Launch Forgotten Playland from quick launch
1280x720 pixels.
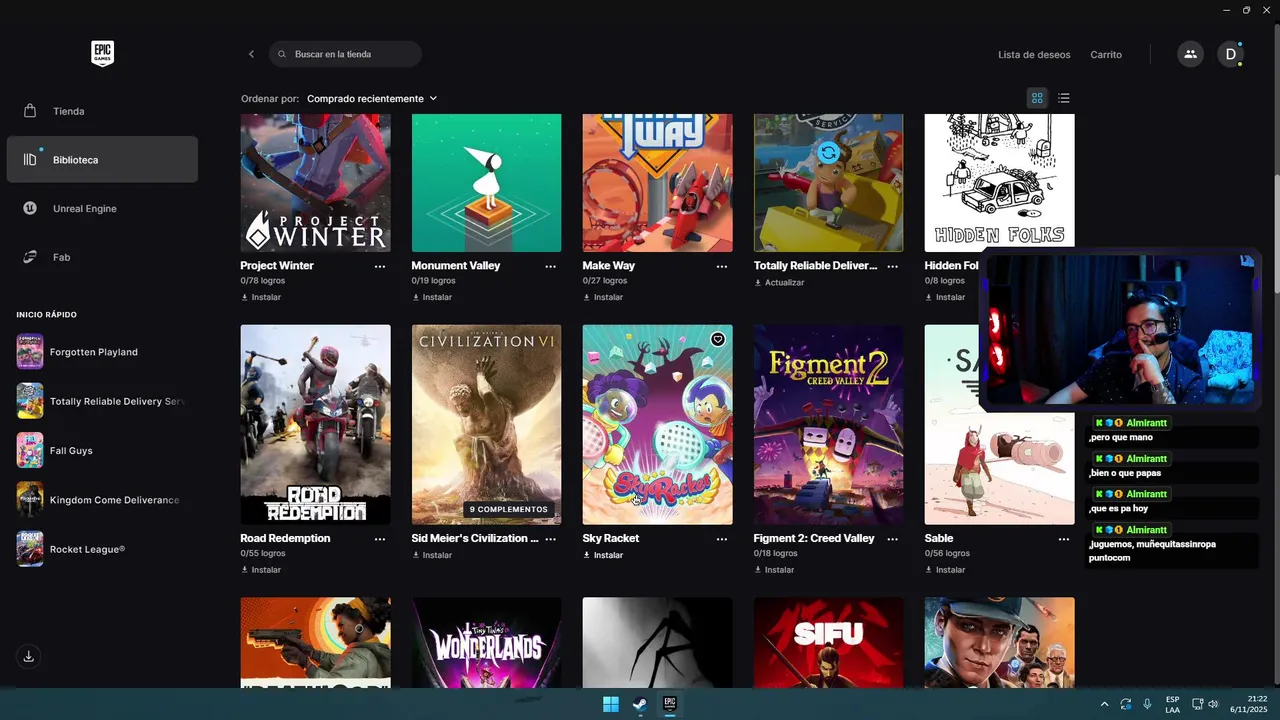102,352
